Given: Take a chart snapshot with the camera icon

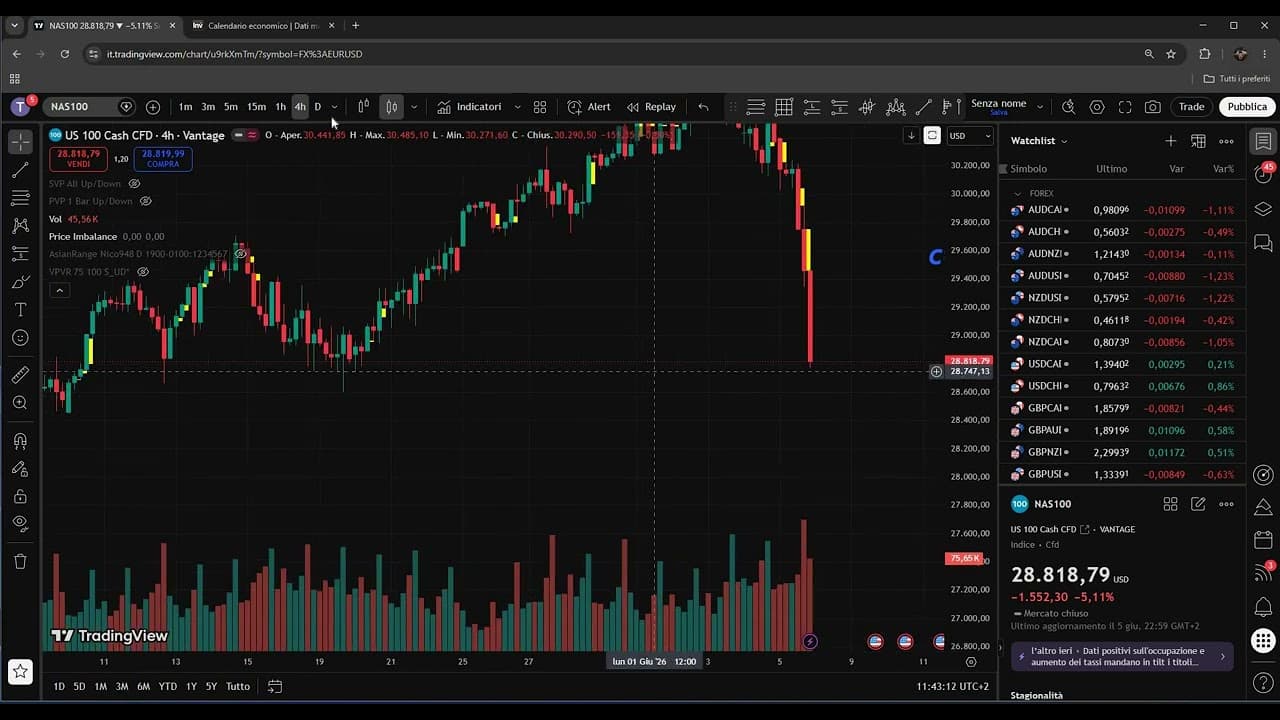Looking at the screenshot, I should pos(1153,107).
